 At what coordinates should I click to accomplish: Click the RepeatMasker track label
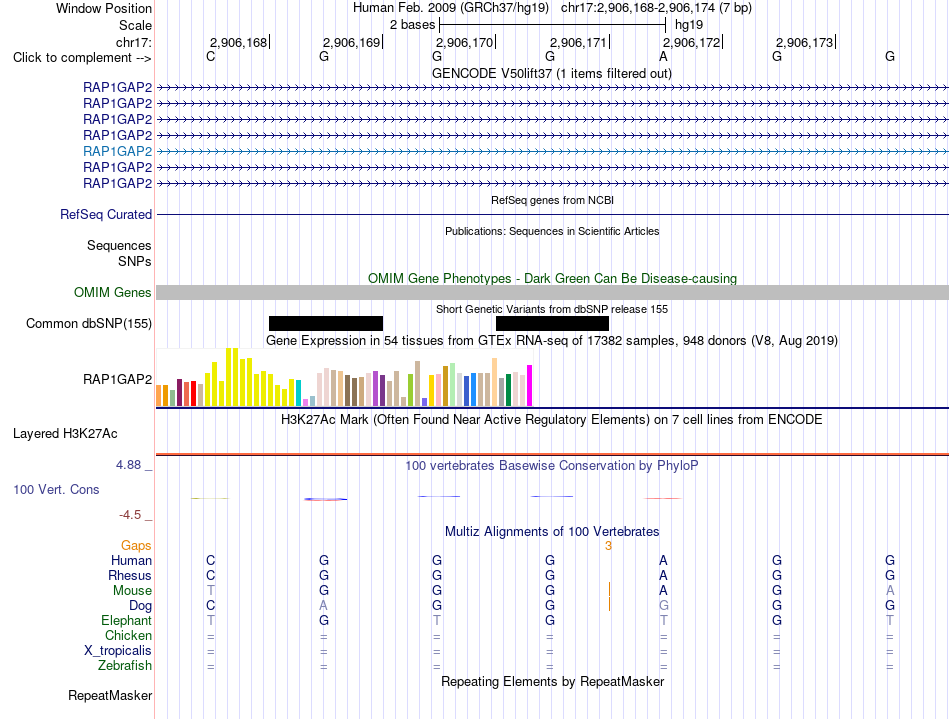110,695
